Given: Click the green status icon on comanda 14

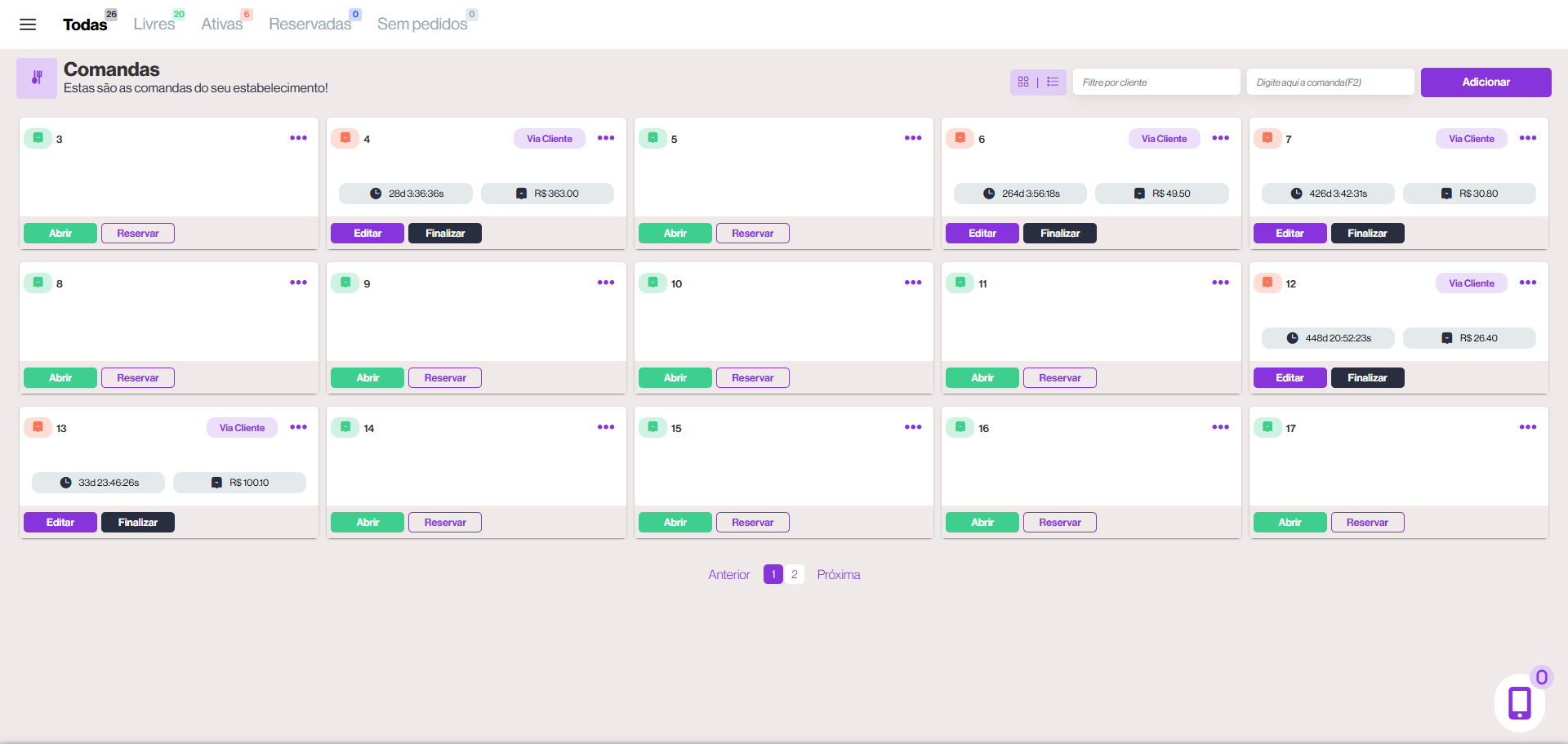Looking at the screenshot, I should tap(345, 427).
